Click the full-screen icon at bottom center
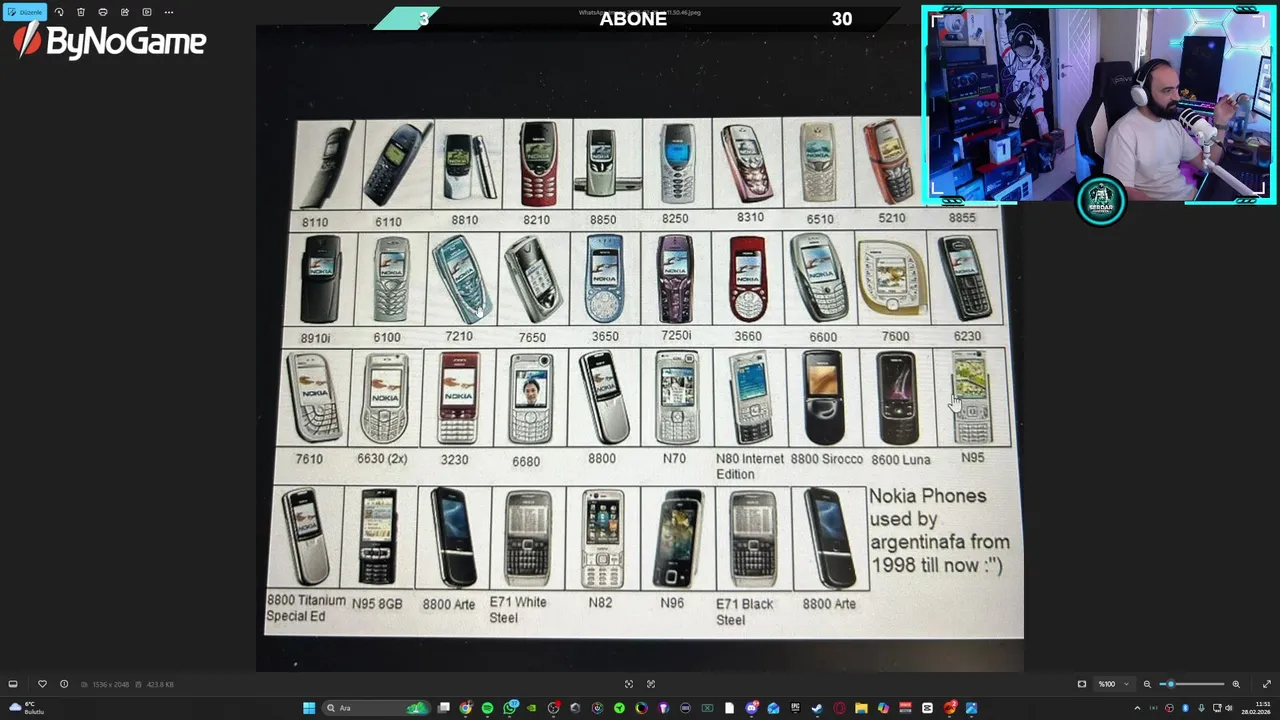This screenshot has height=720, width=1280. coord(651,684)
